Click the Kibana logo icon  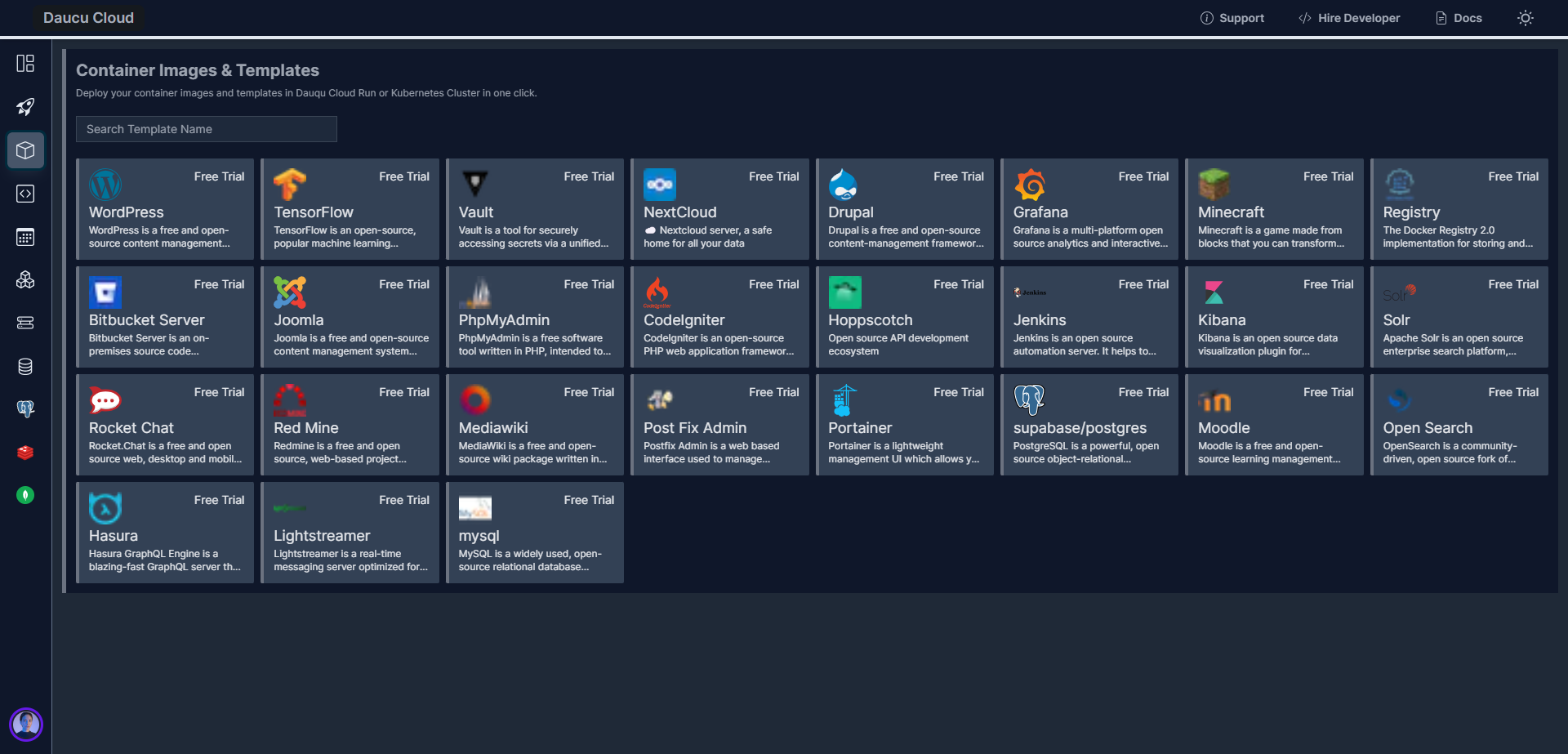click(1214, 292)
